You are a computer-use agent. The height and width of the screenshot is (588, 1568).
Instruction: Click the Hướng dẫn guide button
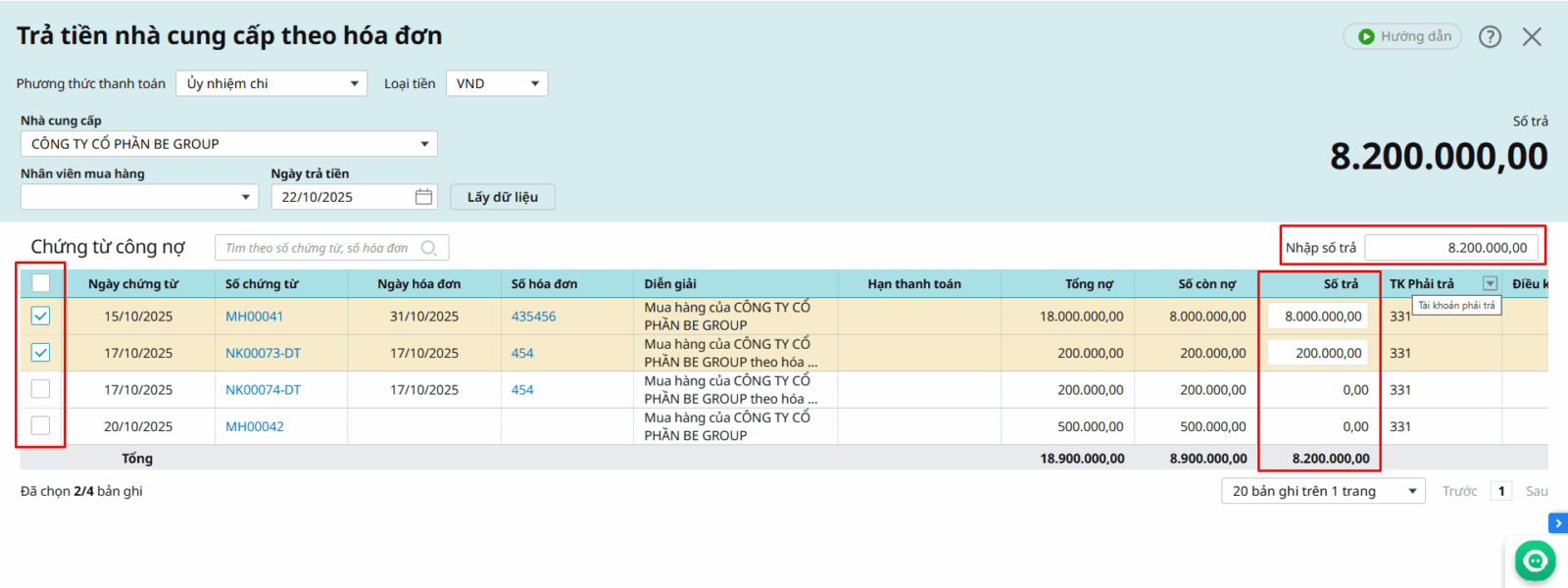(1402, 37)
